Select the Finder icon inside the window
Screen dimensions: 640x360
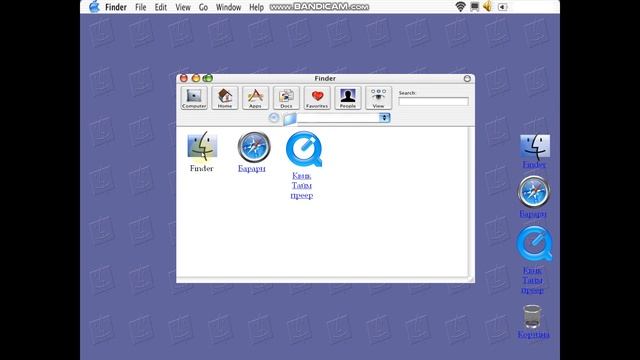point(202,146)
